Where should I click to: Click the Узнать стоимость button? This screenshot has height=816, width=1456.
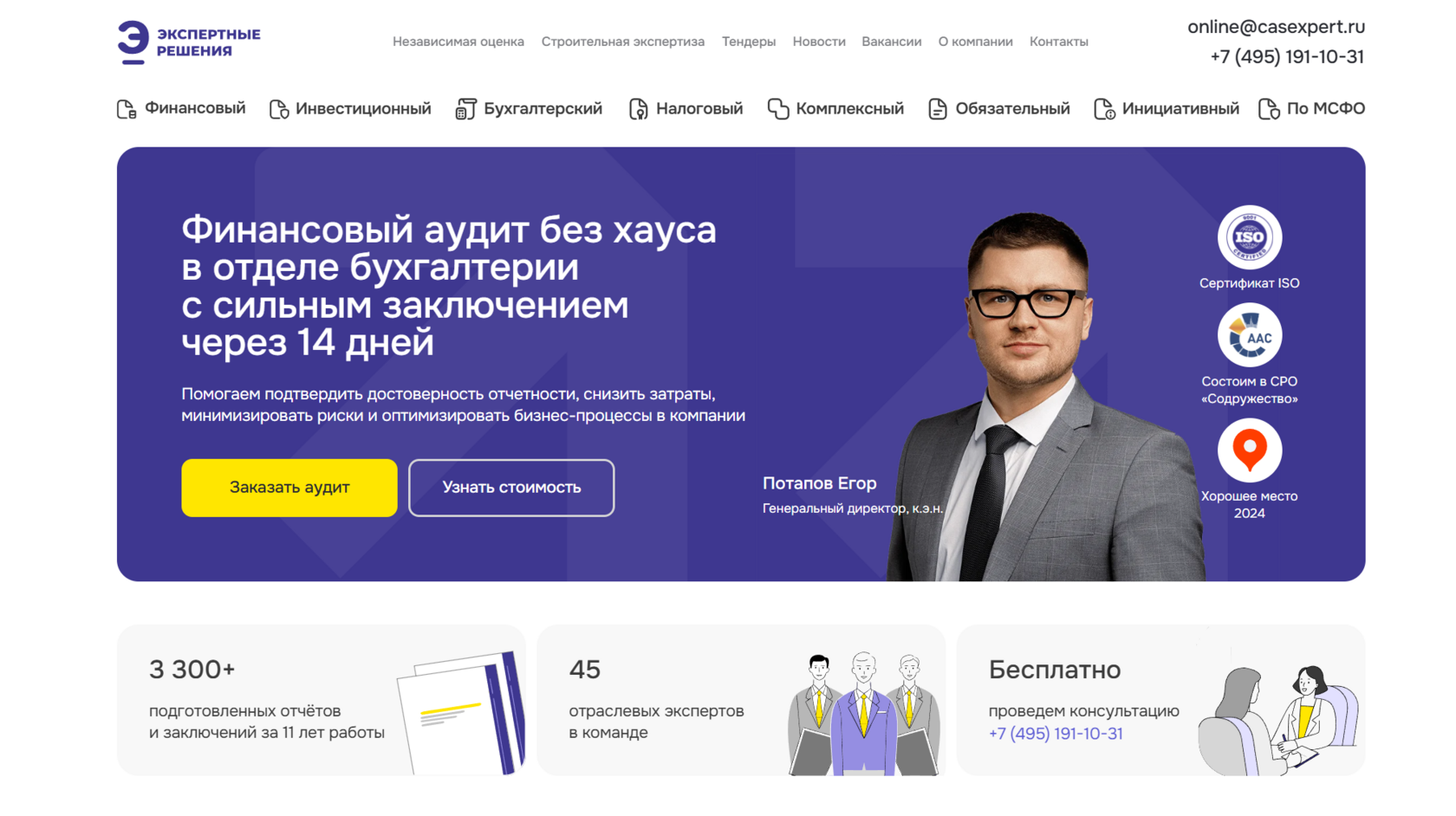pyautogui.click(x=511, y=488)
